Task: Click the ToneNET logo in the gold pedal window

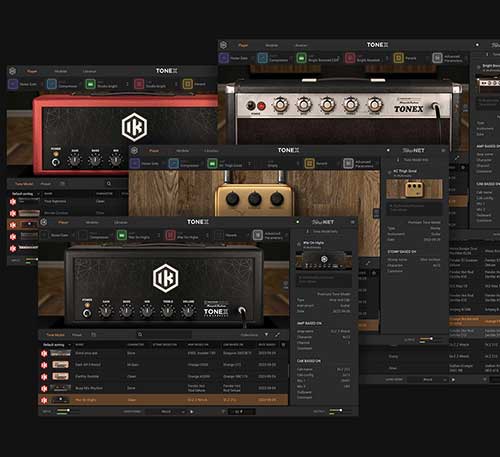Action: point(413,150)
